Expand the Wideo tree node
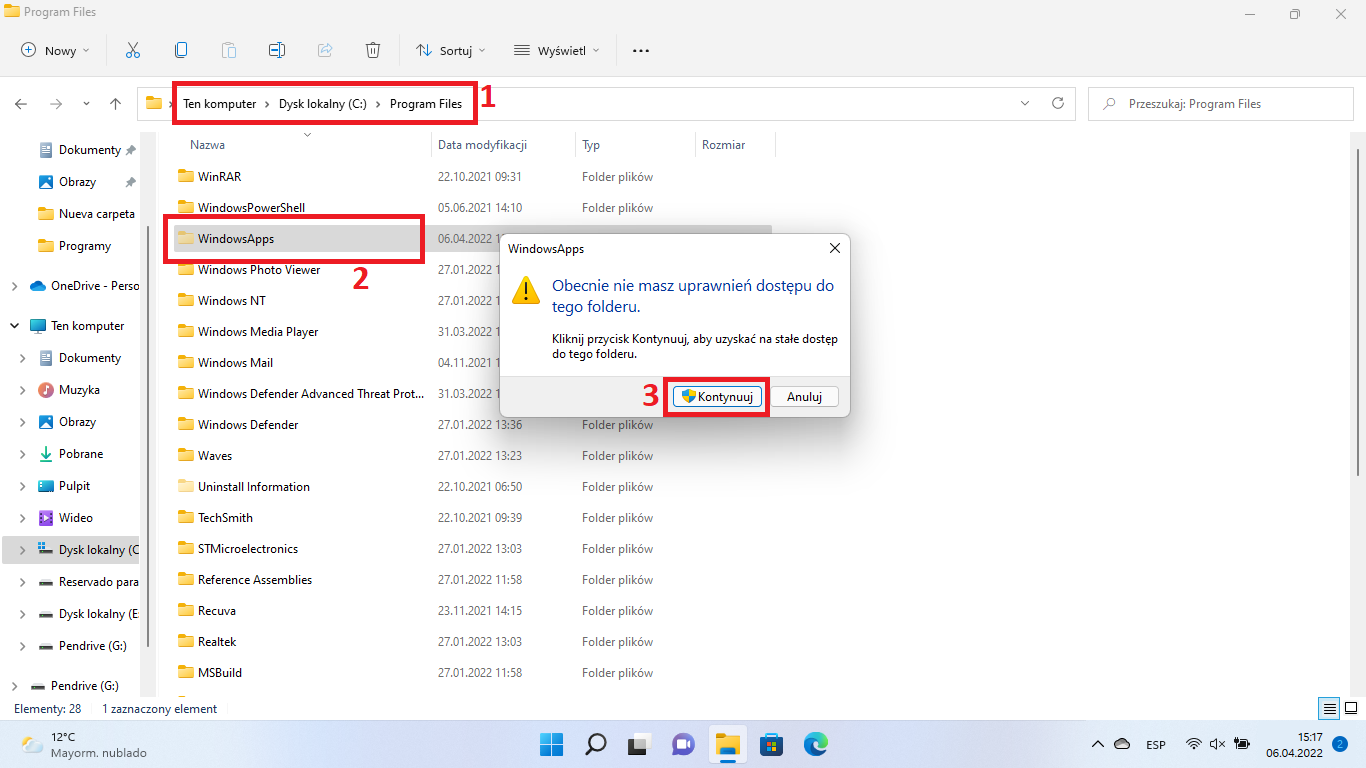Image resolution: width=1366 pixels, height=768 pixels. coord(23,518)
